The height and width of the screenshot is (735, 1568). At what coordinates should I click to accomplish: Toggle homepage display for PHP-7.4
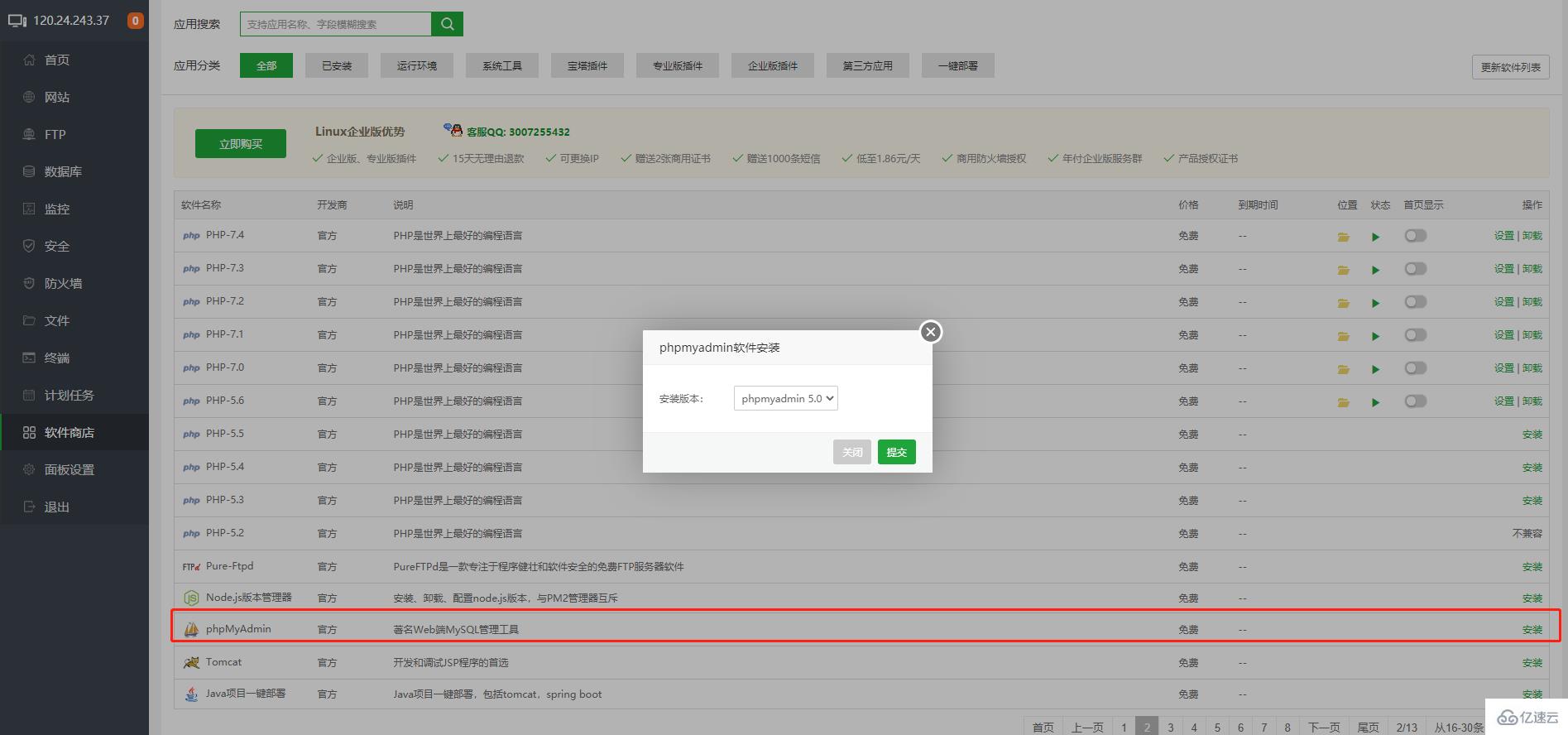coord(1415,236)
